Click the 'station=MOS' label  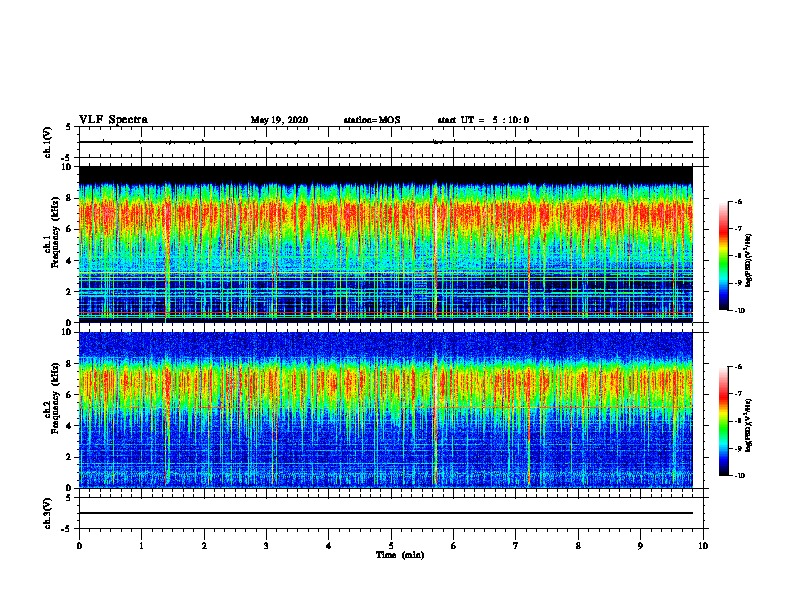[x=372, y=120]
